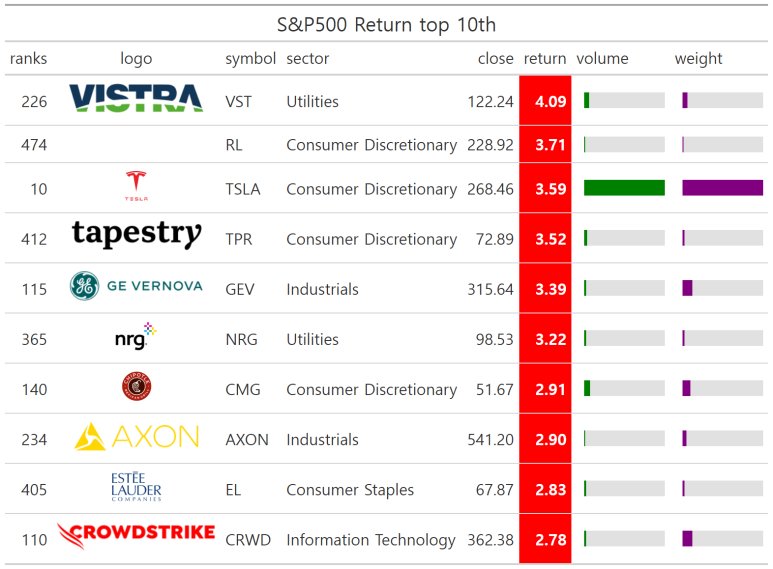773x569 pixels.
Task: Click the AXON logo
Action: point(137,437)
